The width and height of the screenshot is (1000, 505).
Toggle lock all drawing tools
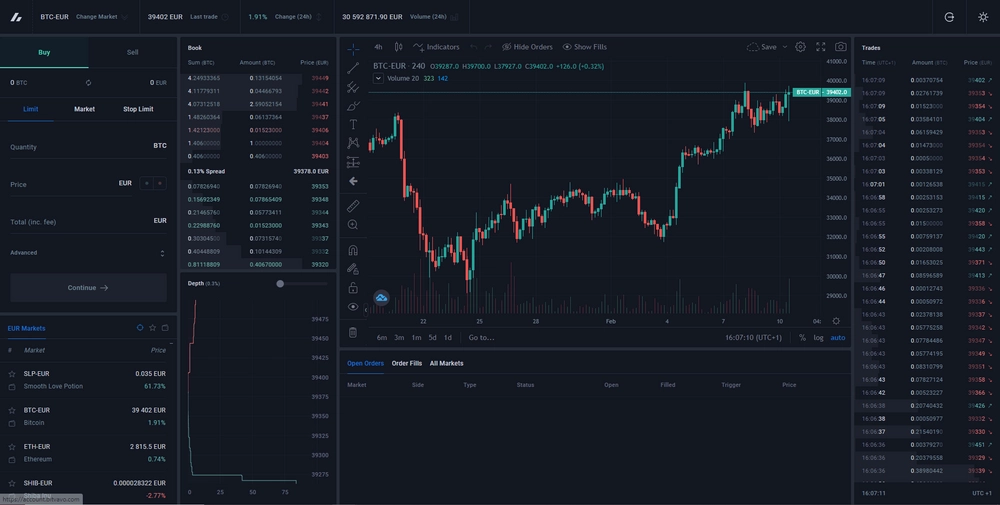click(353, 288)
